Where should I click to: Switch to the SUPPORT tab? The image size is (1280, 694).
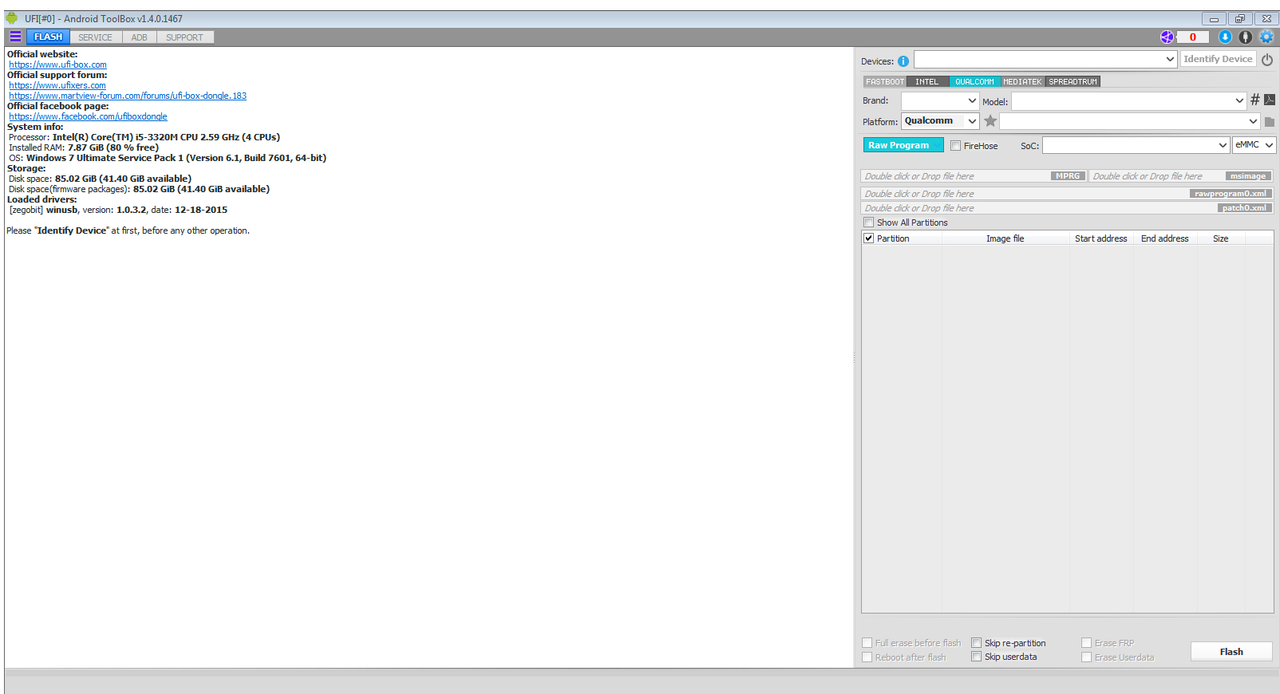(184, 37)
